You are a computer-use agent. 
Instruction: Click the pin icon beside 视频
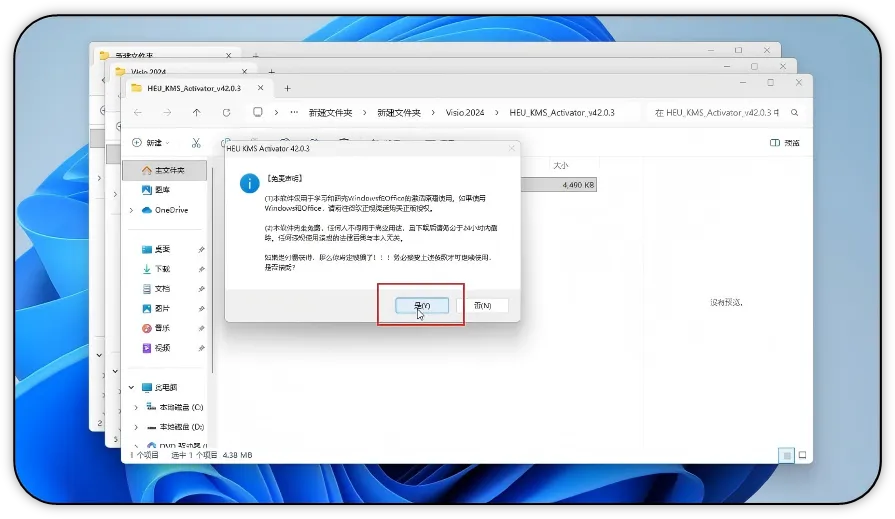[x=201, y=348]
